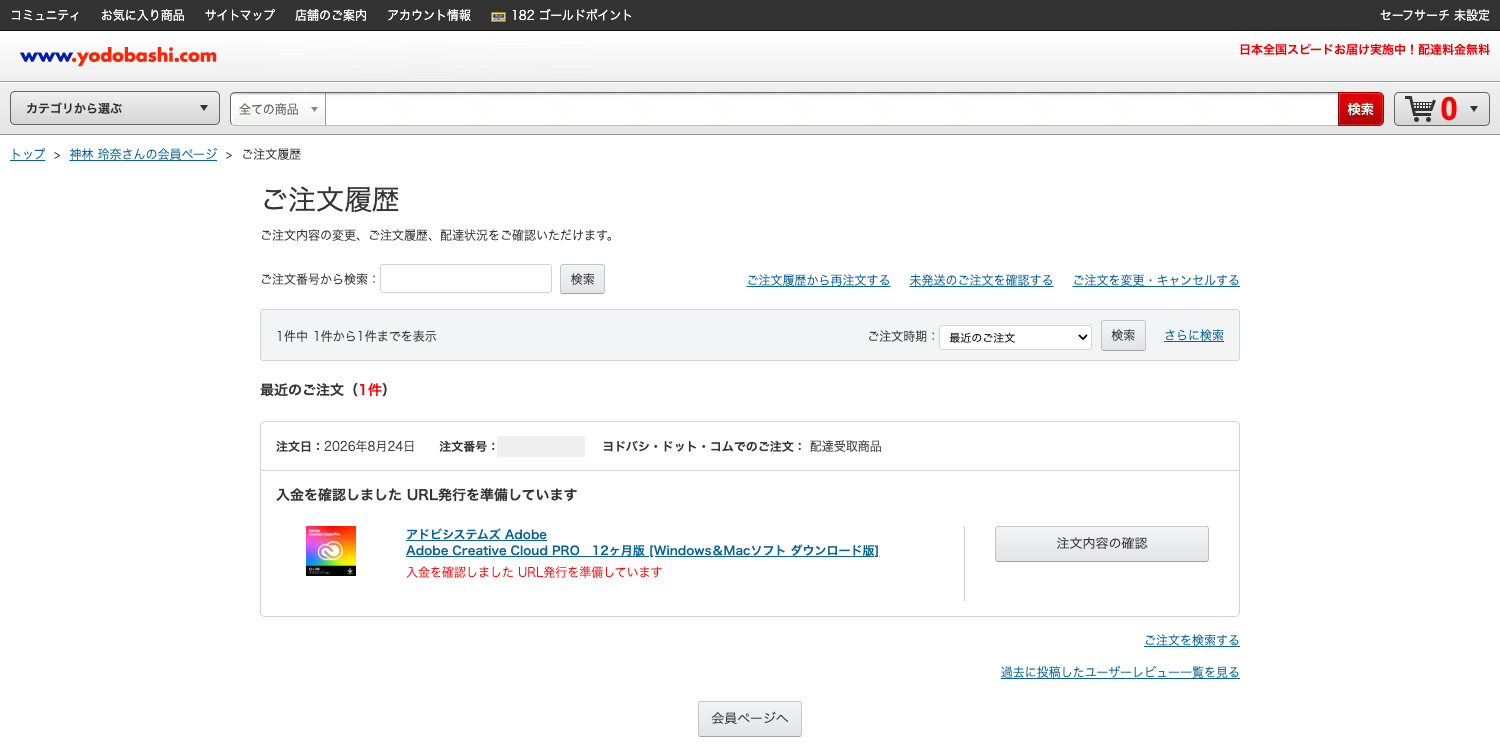Open さらに検索 link
The width and height of the screenshot is (1500, 751).
tap(1194, 335)
